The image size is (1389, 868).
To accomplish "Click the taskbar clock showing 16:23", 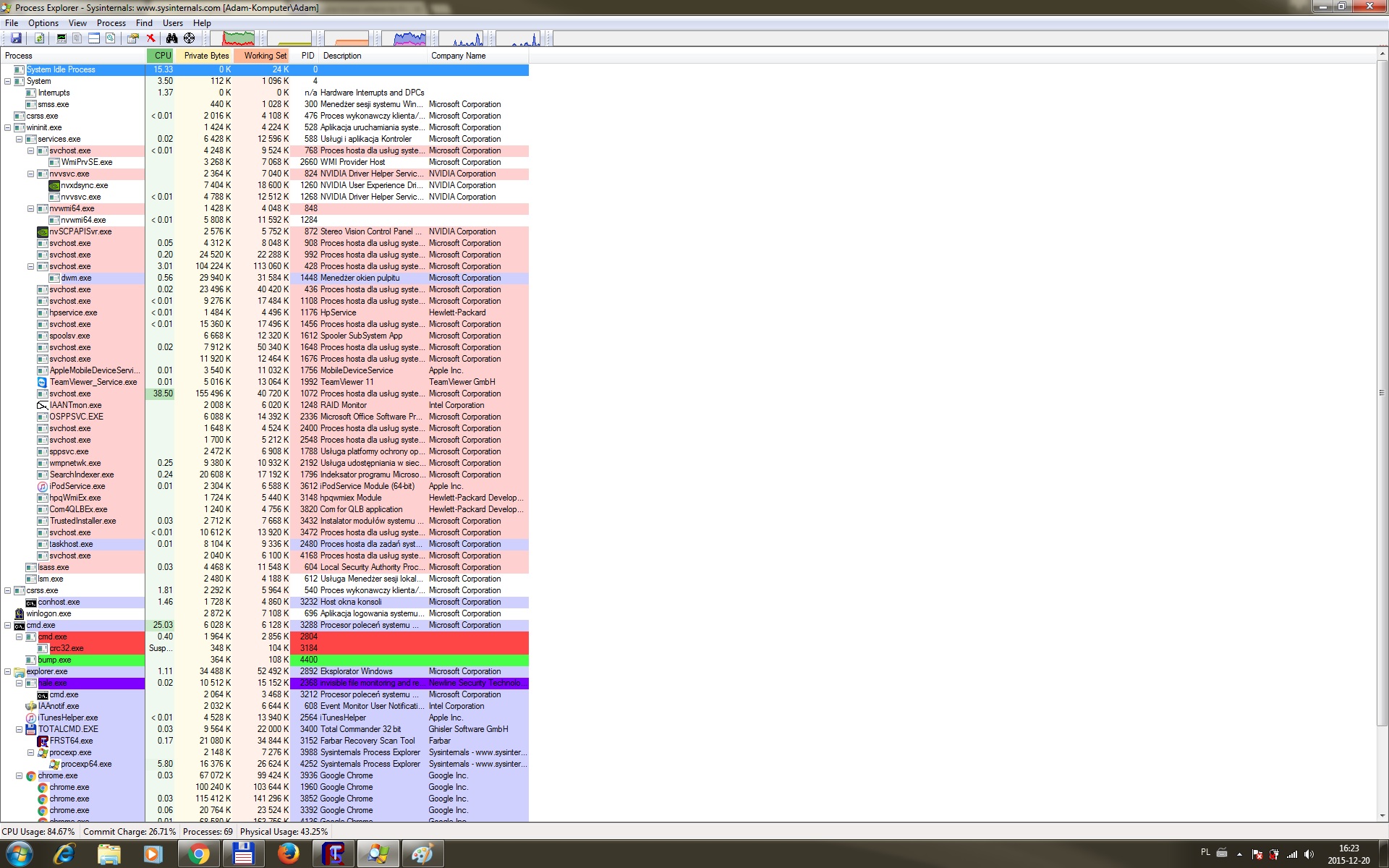I will (1348, 854).
